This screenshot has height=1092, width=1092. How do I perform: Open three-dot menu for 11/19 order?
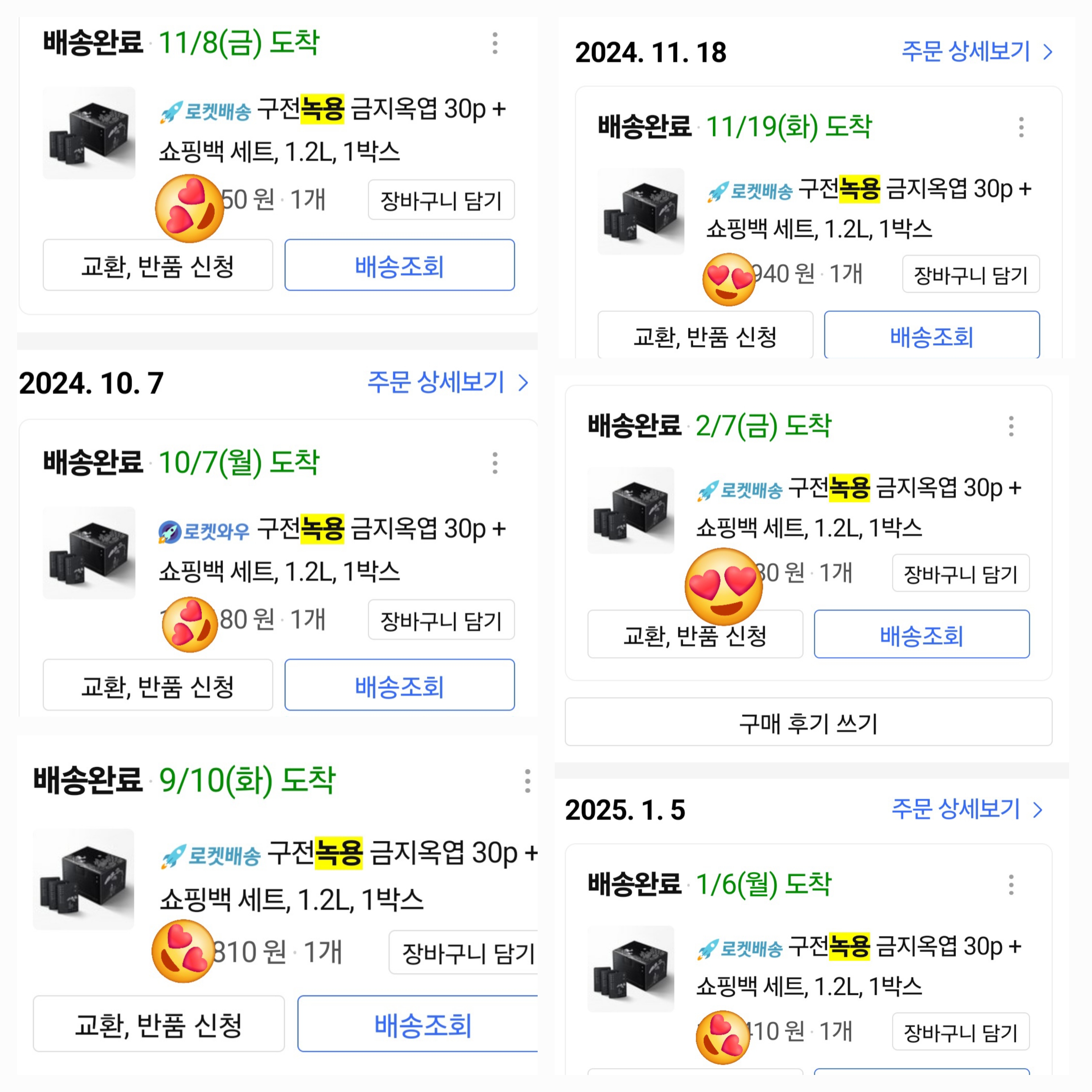1021,127
